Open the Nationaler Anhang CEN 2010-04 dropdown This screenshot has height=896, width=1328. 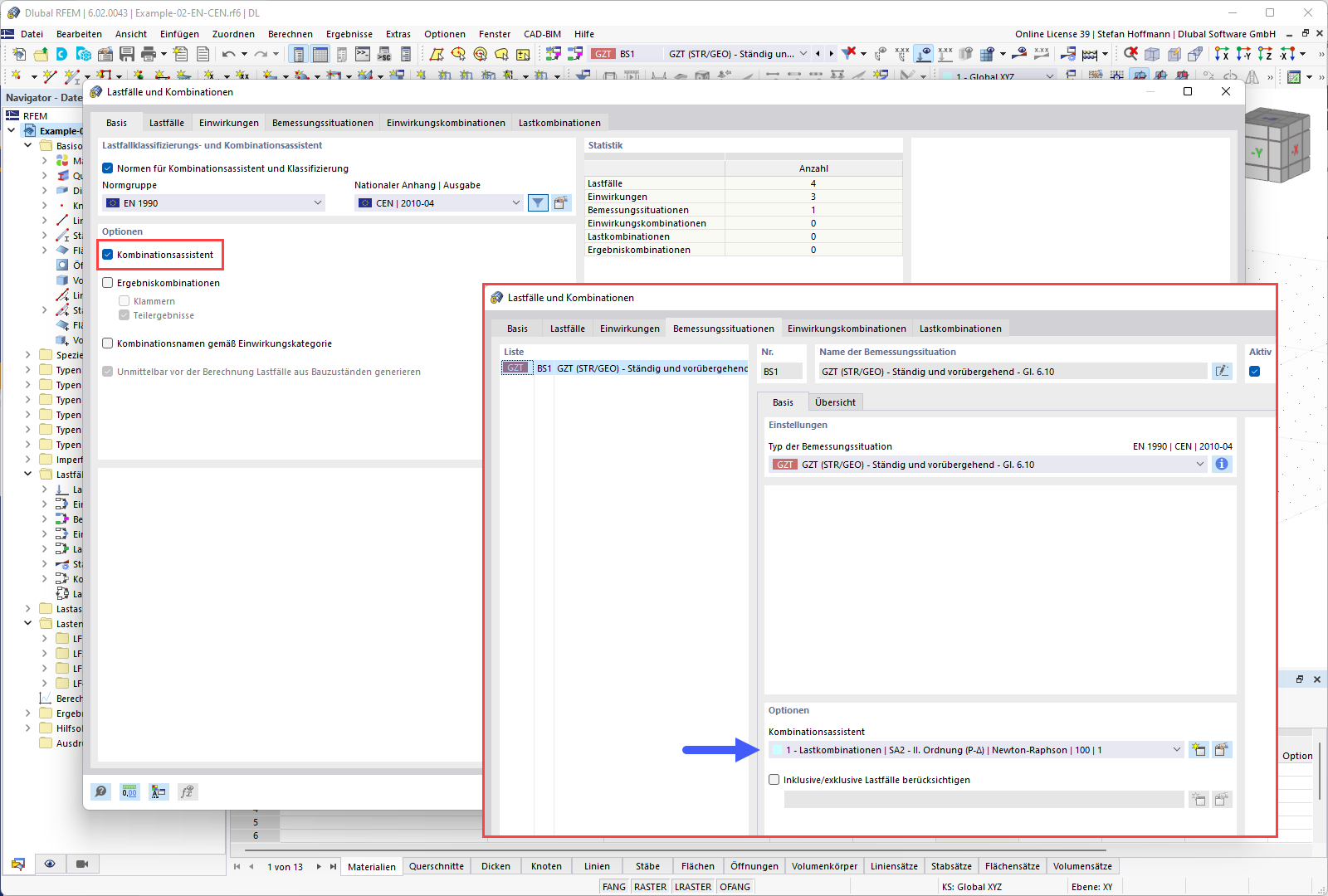click(x=439, y=203)
